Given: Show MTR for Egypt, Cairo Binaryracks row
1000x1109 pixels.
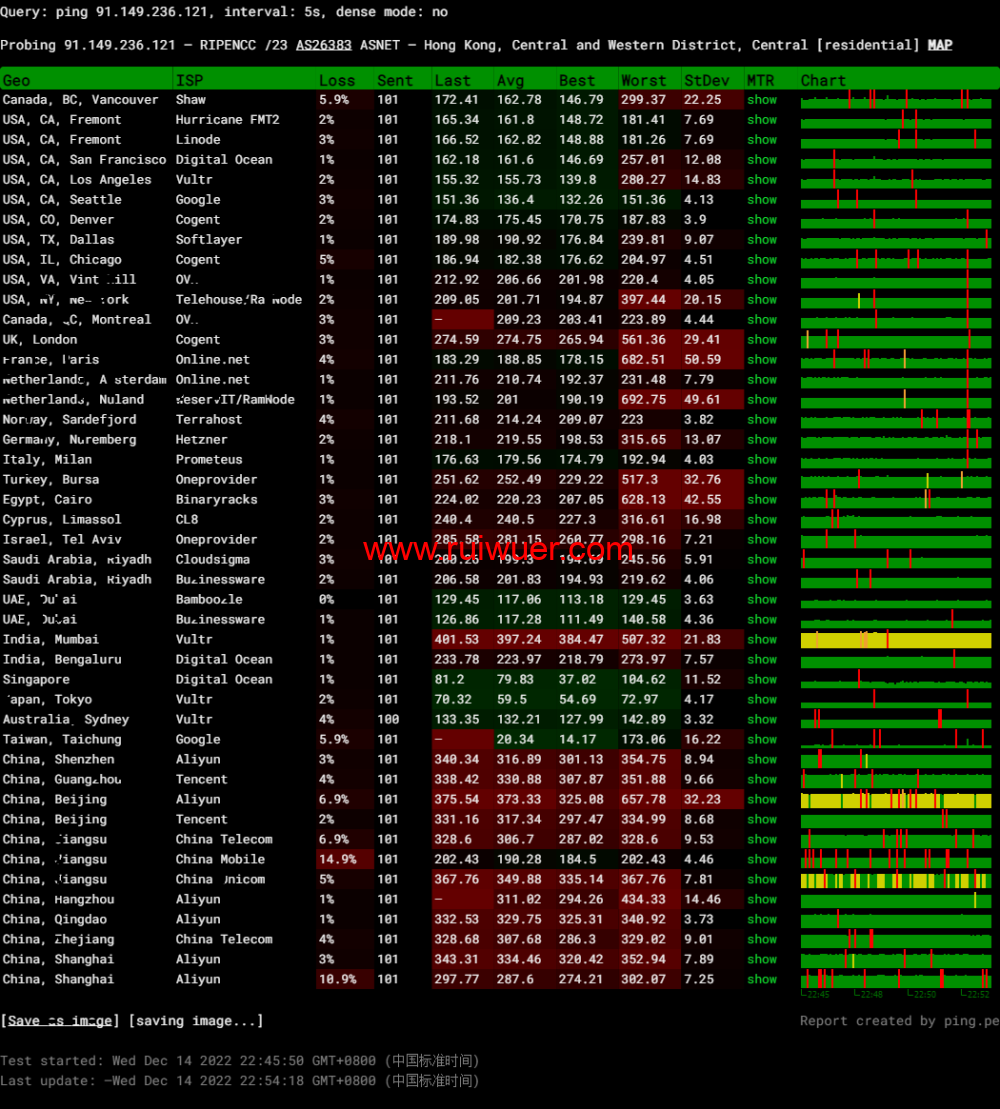Looking at the screenshot, I should click(x=761, y=500).
